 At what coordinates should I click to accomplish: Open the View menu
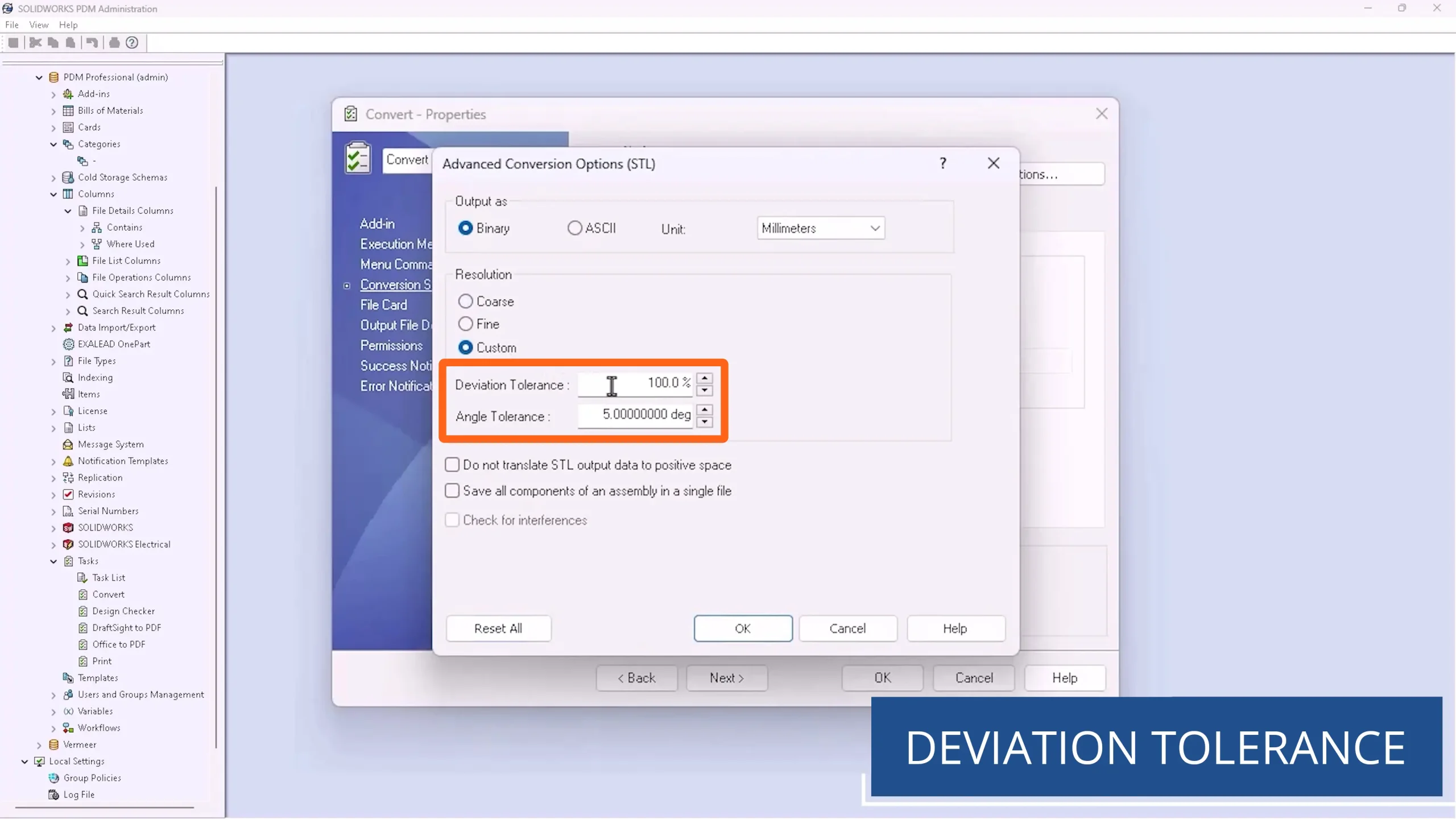pyautogui.click(x=38, y=24)
